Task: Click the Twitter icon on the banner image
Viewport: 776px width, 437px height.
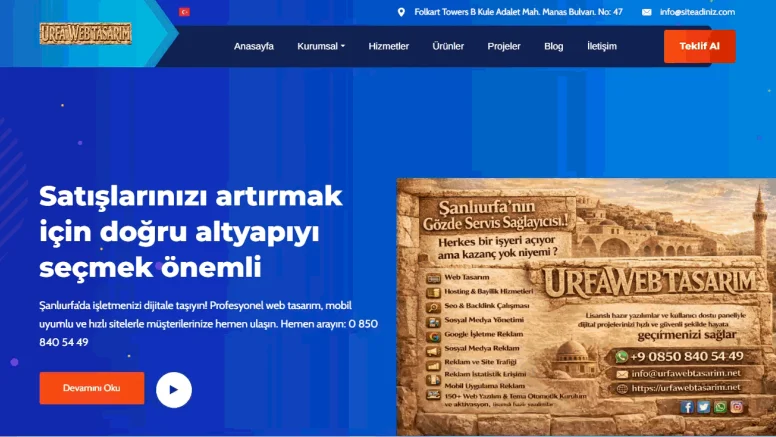Action: (703, 407)
